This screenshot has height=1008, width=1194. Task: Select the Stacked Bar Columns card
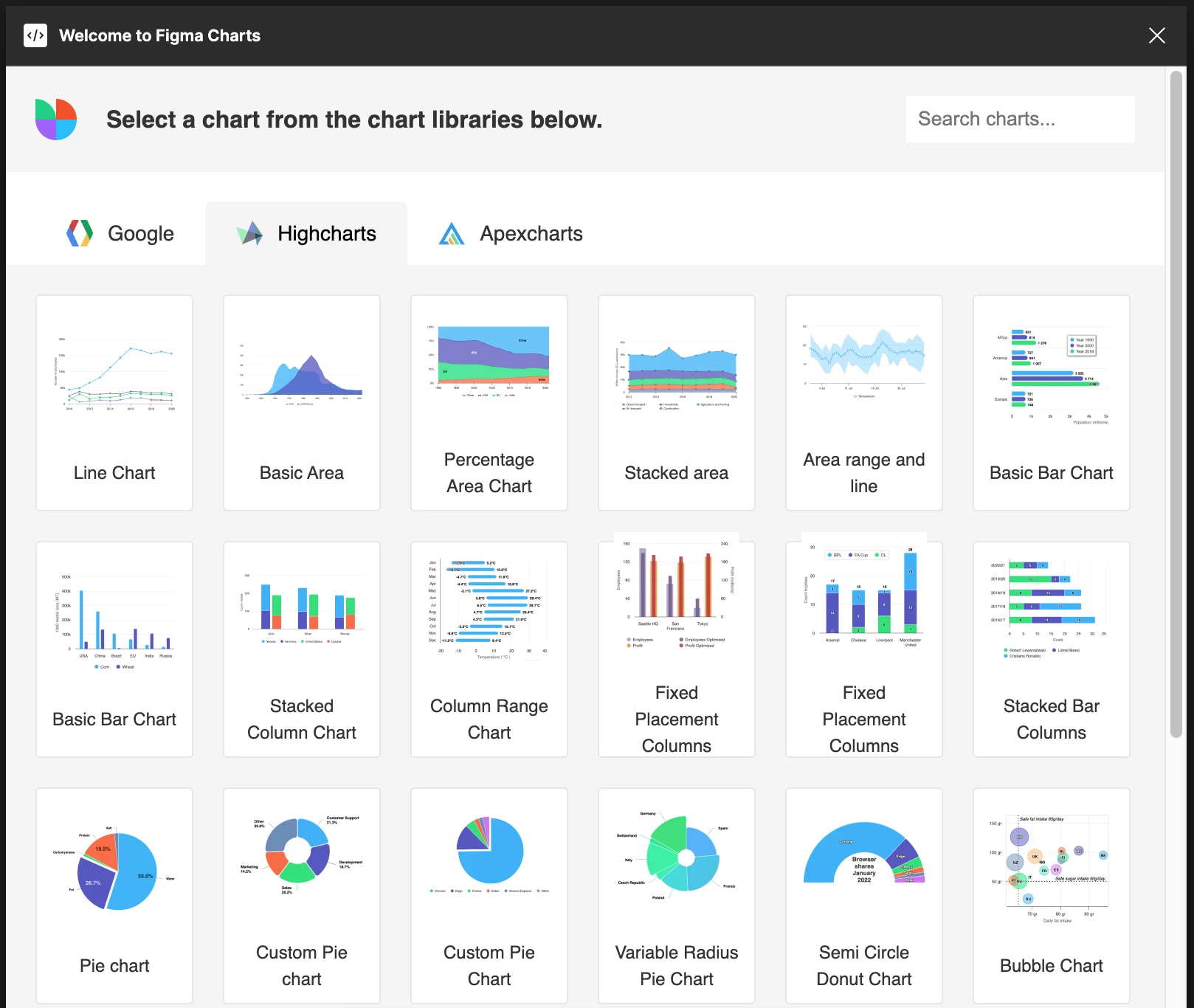(x=1052, y=649)
